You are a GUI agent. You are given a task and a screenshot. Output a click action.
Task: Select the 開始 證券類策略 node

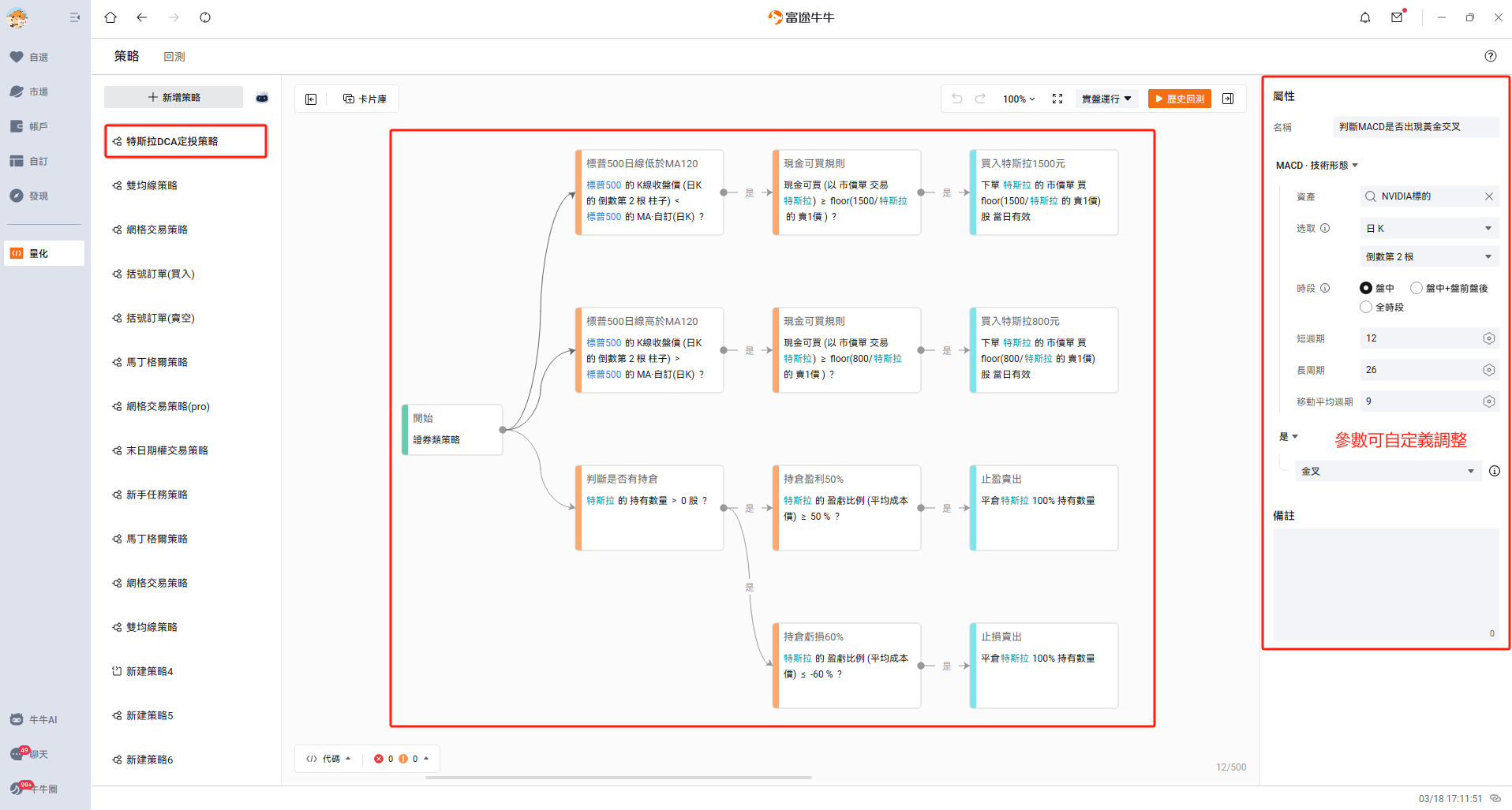click(x=452, y=430)
